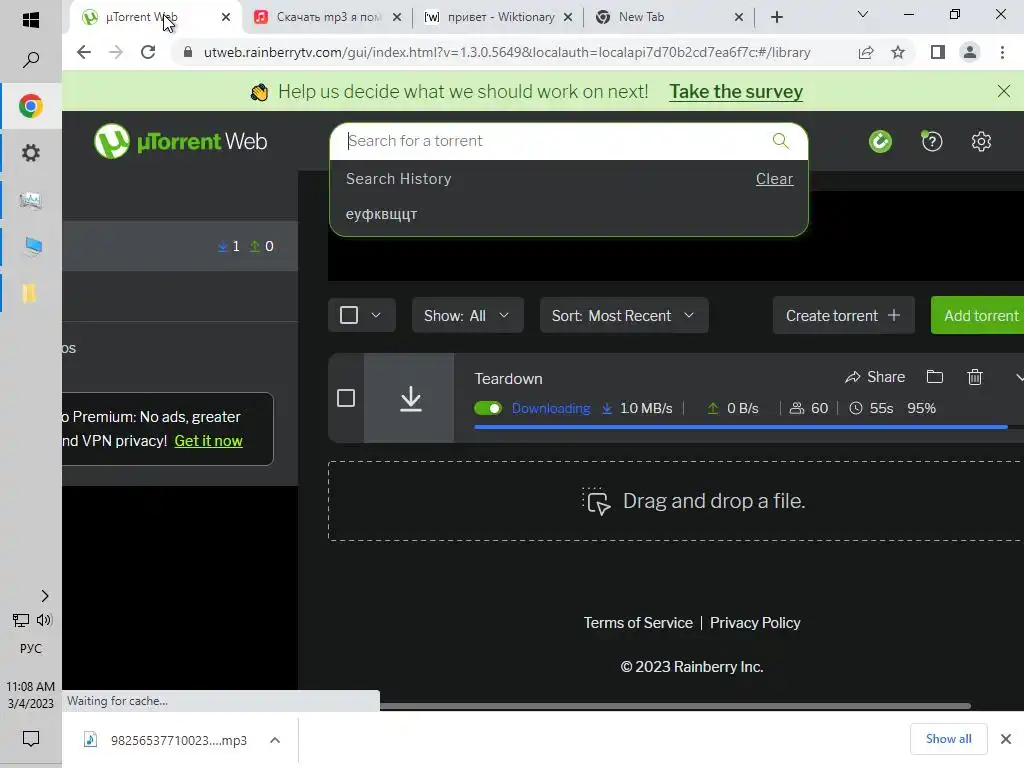Open Chrome three-dot menu
Screen dimensions: 1024x768
point(1002,52)
